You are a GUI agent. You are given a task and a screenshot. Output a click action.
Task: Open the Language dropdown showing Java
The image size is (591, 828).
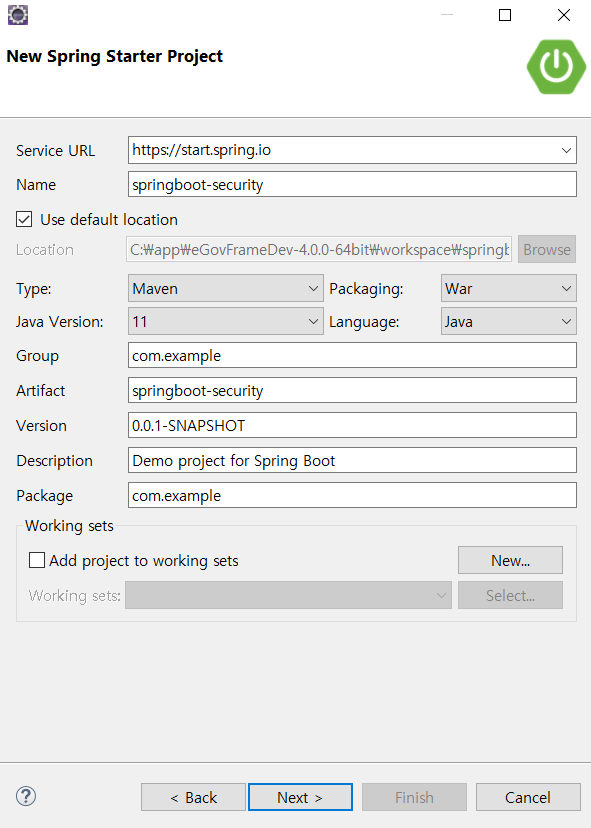(509, 321)
